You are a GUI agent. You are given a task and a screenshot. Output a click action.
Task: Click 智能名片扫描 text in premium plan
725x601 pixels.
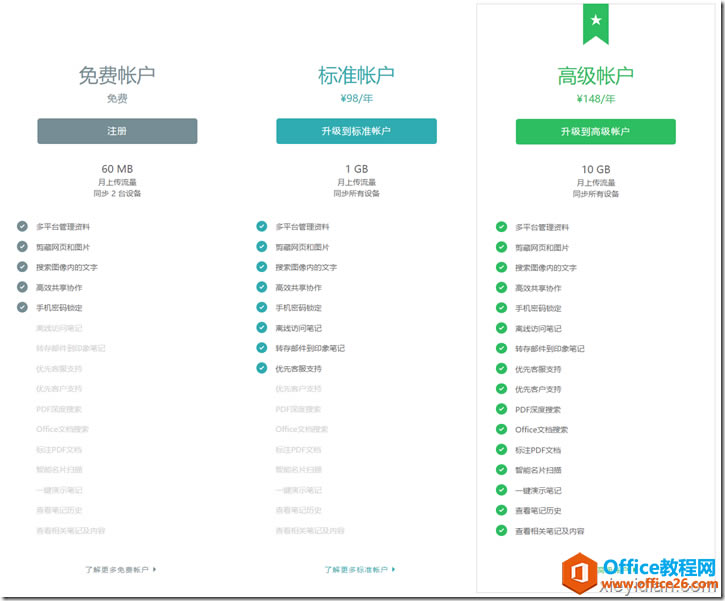click(538, 470)
